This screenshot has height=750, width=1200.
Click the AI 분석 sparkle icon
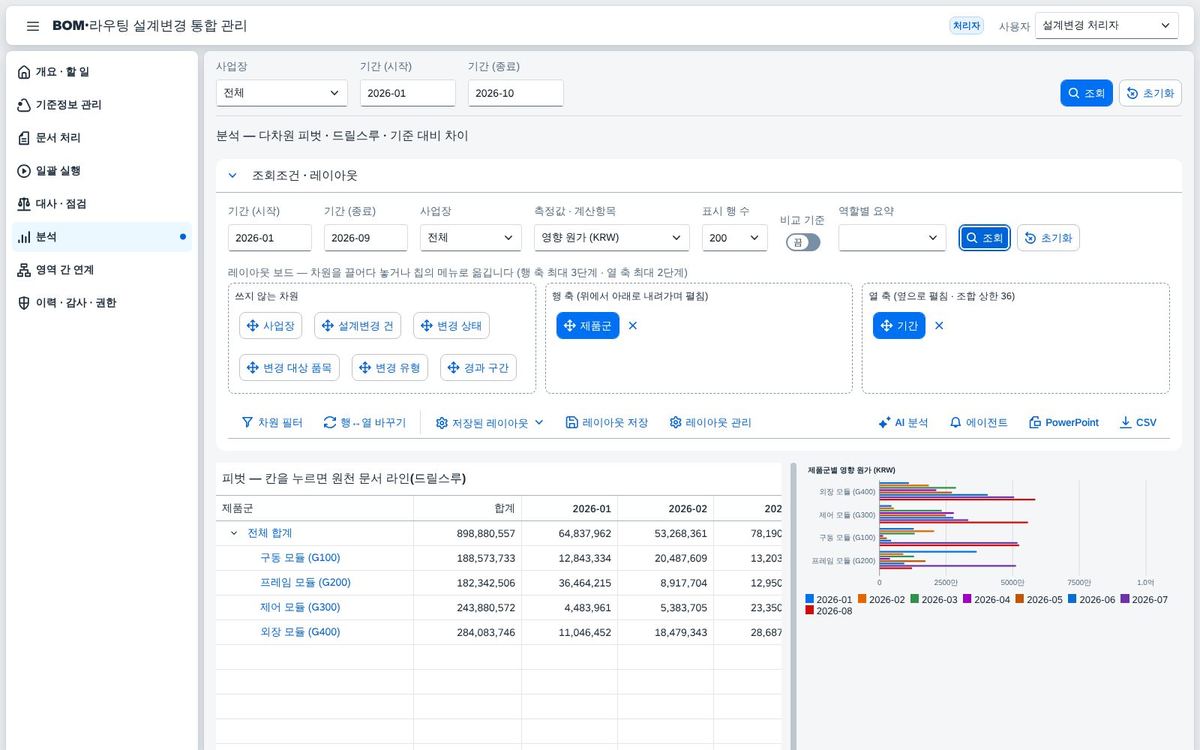(x=884, y=423)
